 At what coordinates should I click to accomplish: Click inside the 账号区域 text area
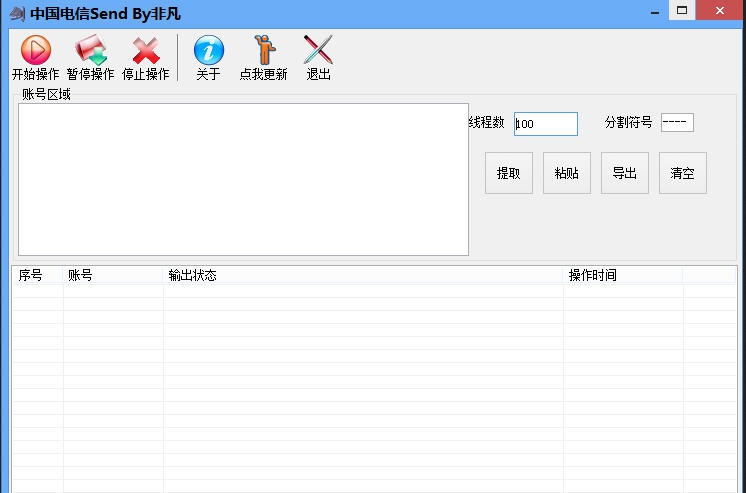point(243,179)
